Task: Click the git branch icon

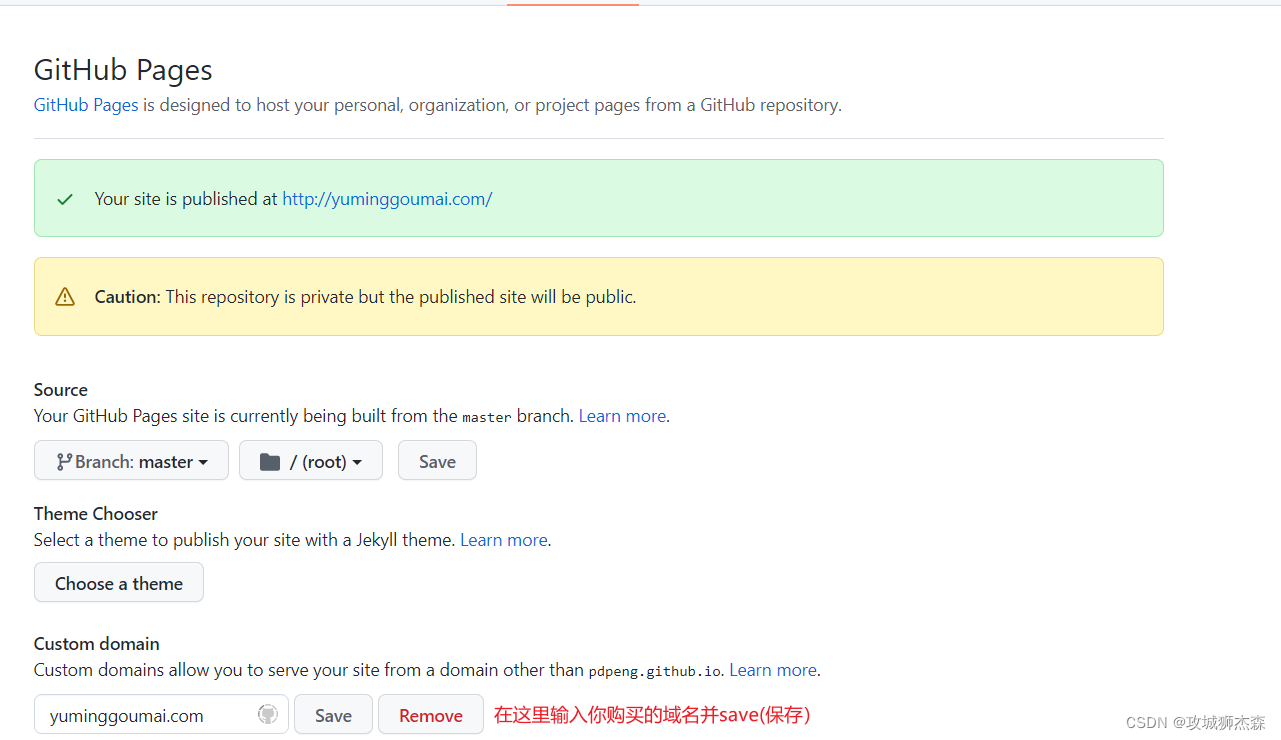Action: pyautogui.click(x=64, y=462)
